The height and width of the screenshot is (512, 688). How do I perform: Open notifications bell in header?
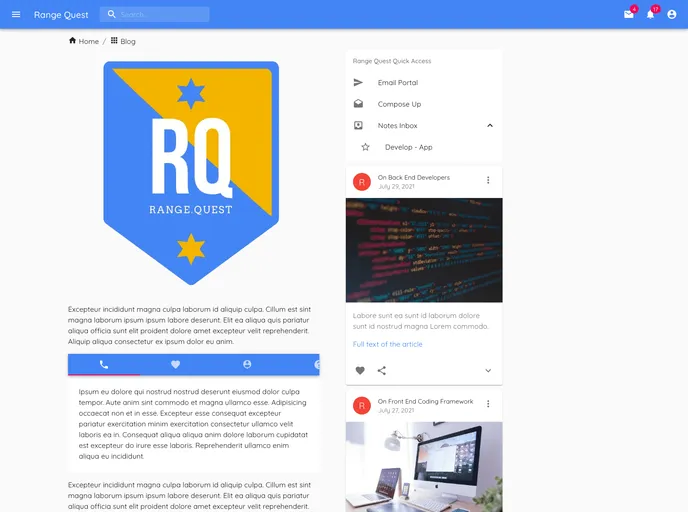[x=650, y=14]
